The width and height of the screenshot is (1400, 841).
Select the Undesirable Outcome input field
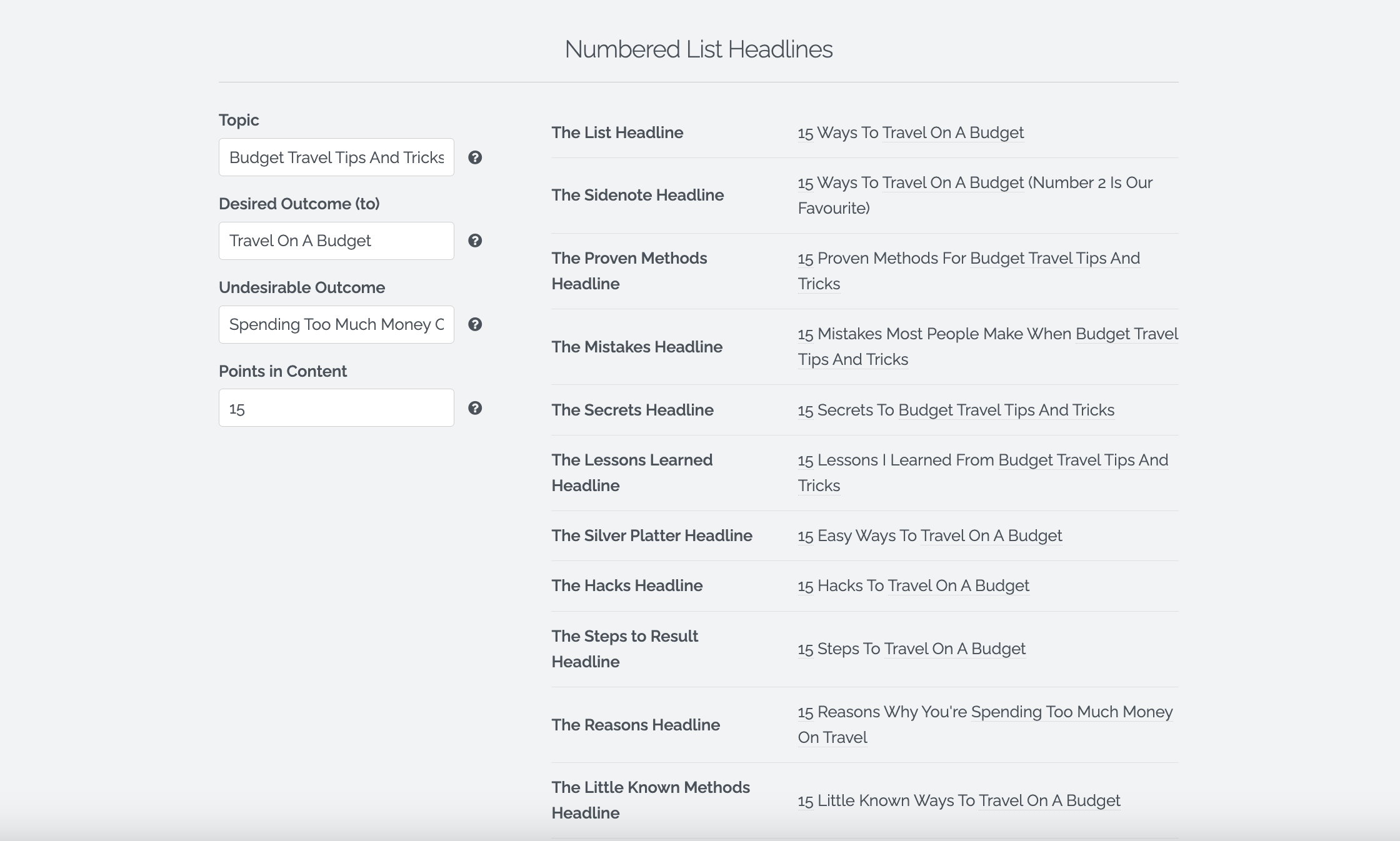pos(336,324)
